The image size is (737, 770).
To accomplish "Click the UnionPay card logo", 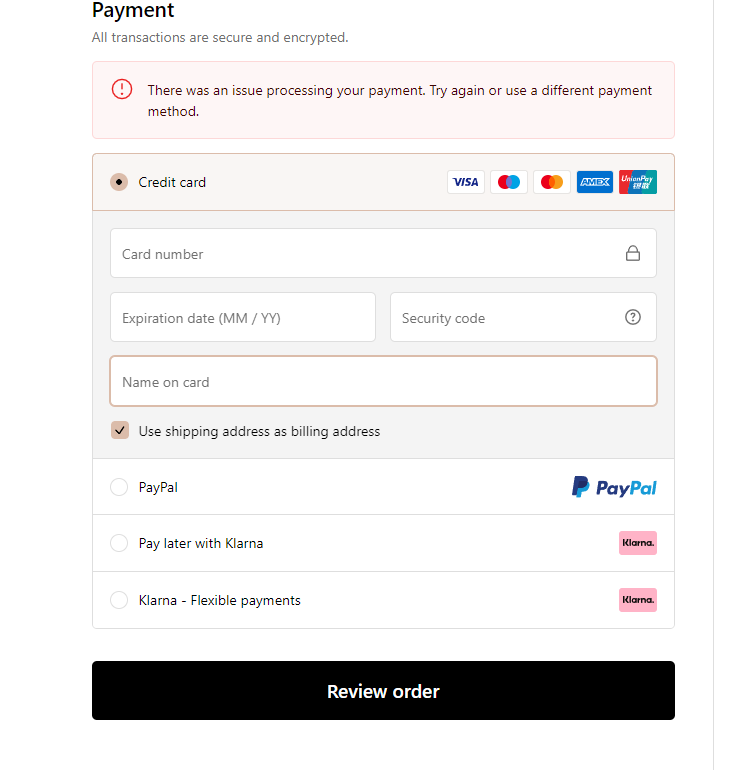I will (638, 182).
